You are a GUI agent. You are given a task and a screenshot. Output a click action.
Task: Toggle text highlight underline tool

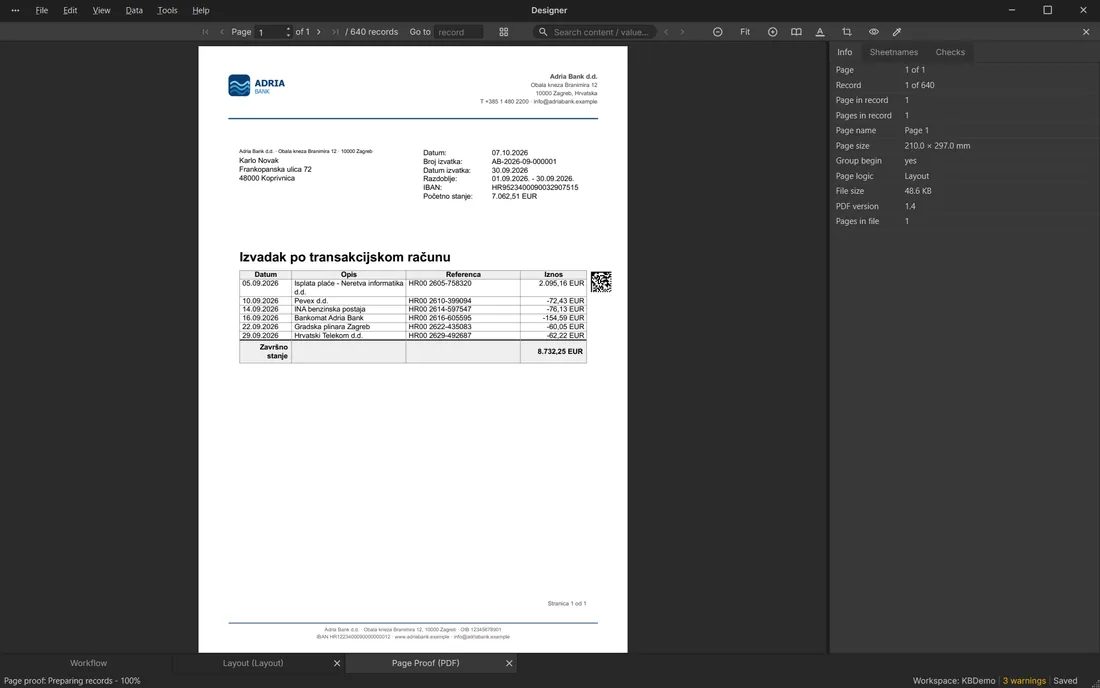(x=820, y=32)
